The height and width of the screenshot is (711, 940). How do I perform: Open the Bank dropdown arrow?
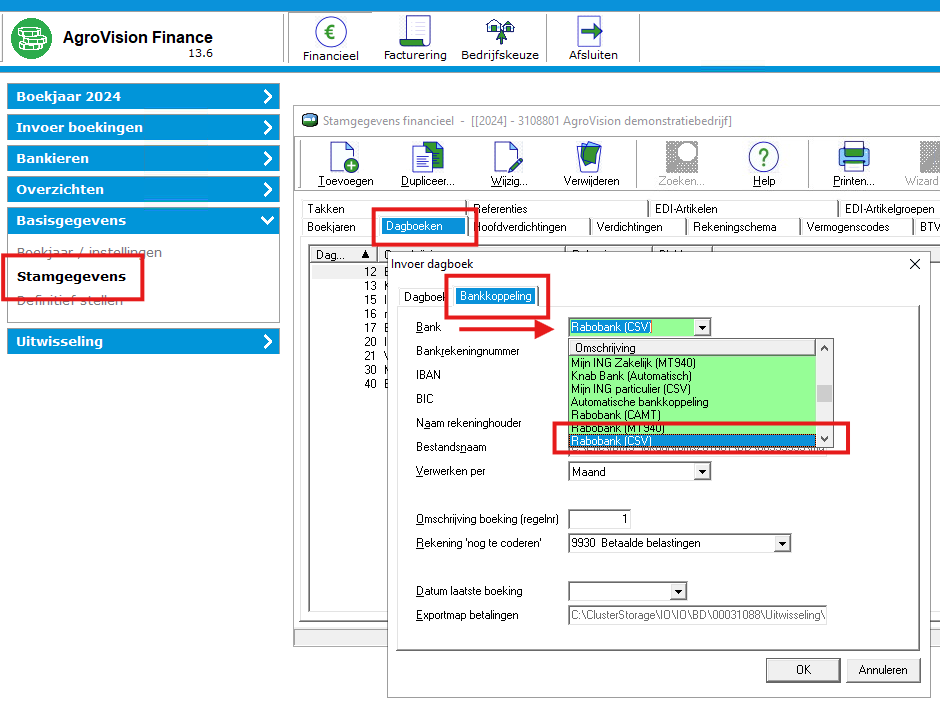click(x=702, y=327)
